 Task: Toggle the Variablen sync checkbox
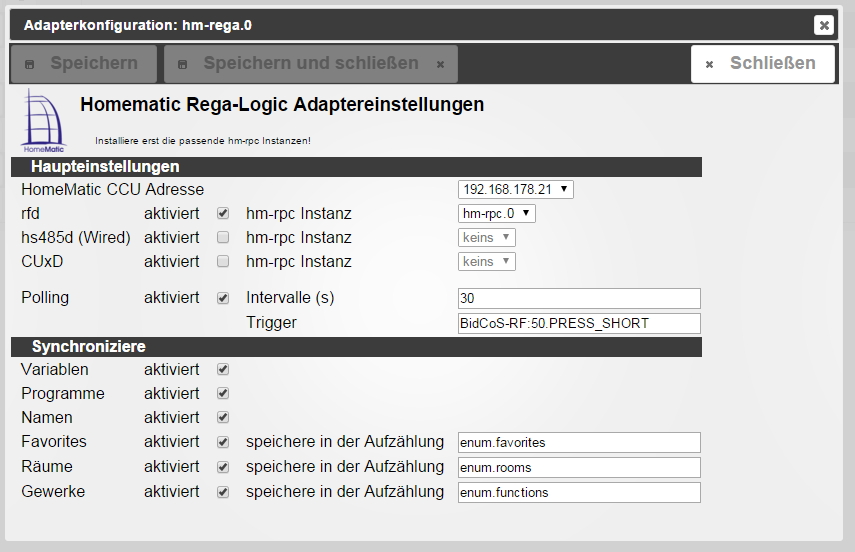(x=222, y=369)
